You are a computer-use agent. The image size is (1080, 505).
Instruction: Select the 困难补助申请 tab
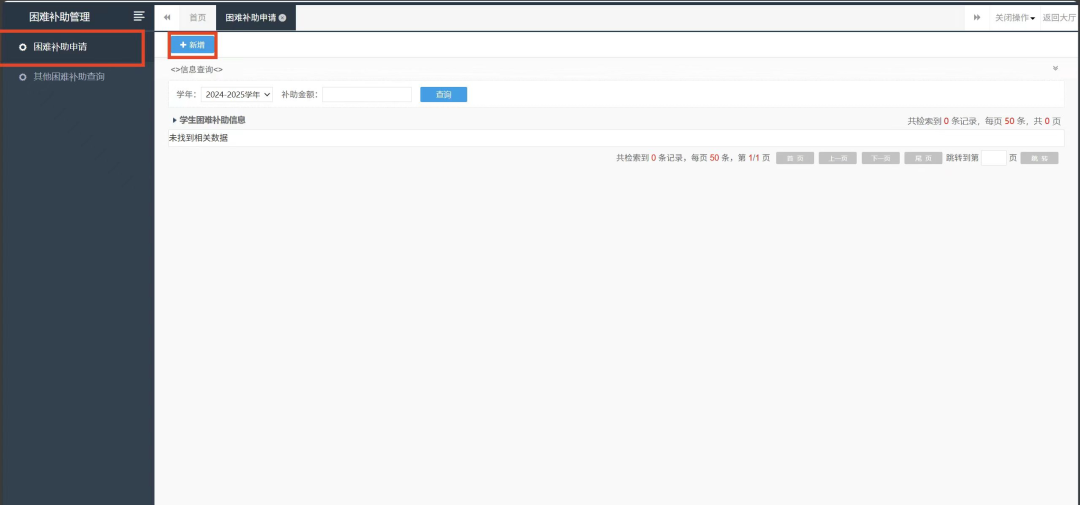click(256, 18)
